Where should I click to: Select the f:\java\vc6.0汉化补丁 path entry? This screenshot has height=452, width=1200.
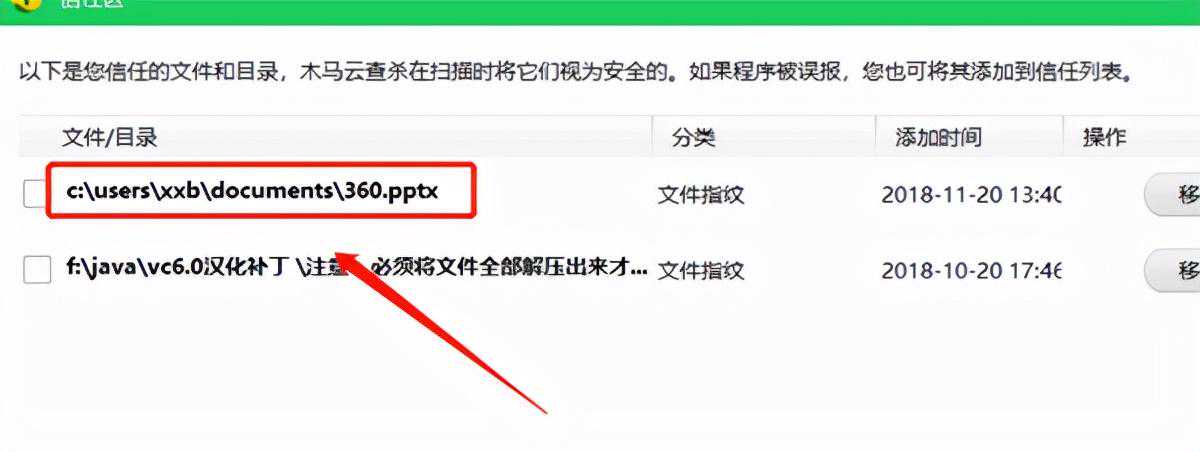pyautogui.click(x=357, y=268)
